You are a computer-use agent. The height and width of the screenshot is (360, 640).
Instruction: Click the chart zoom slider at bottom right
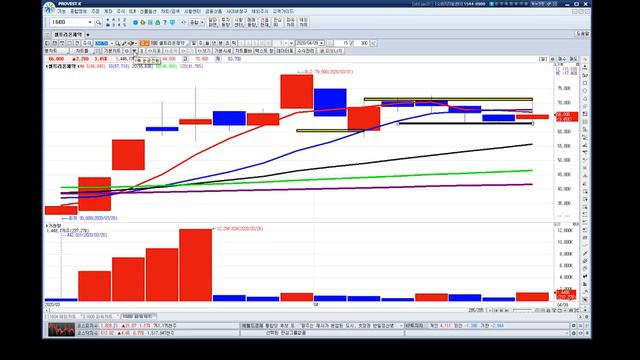tap(522, 311)
